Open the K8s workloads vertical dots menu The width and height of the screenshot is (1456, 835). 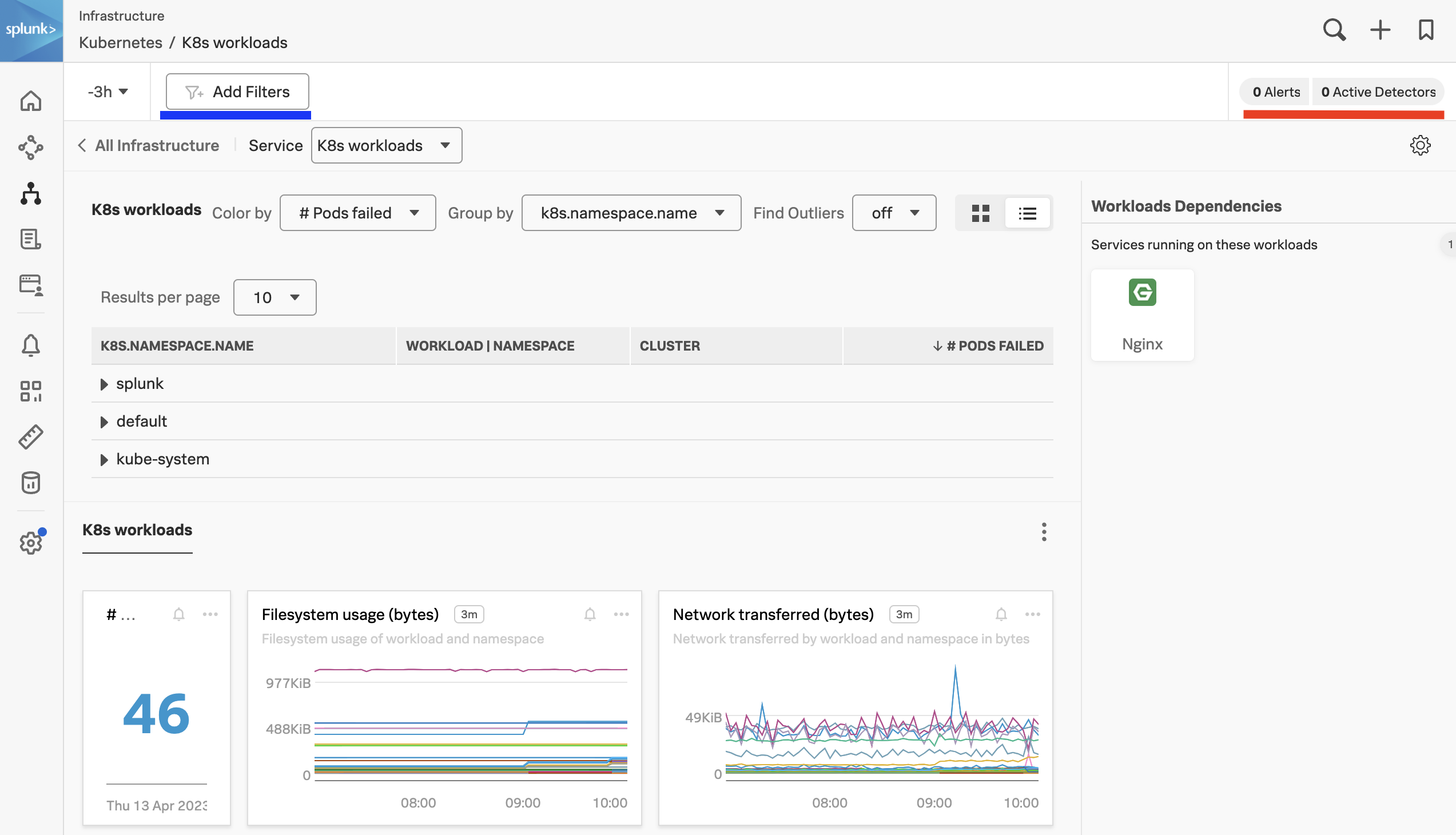click(x=1044, y=532)
